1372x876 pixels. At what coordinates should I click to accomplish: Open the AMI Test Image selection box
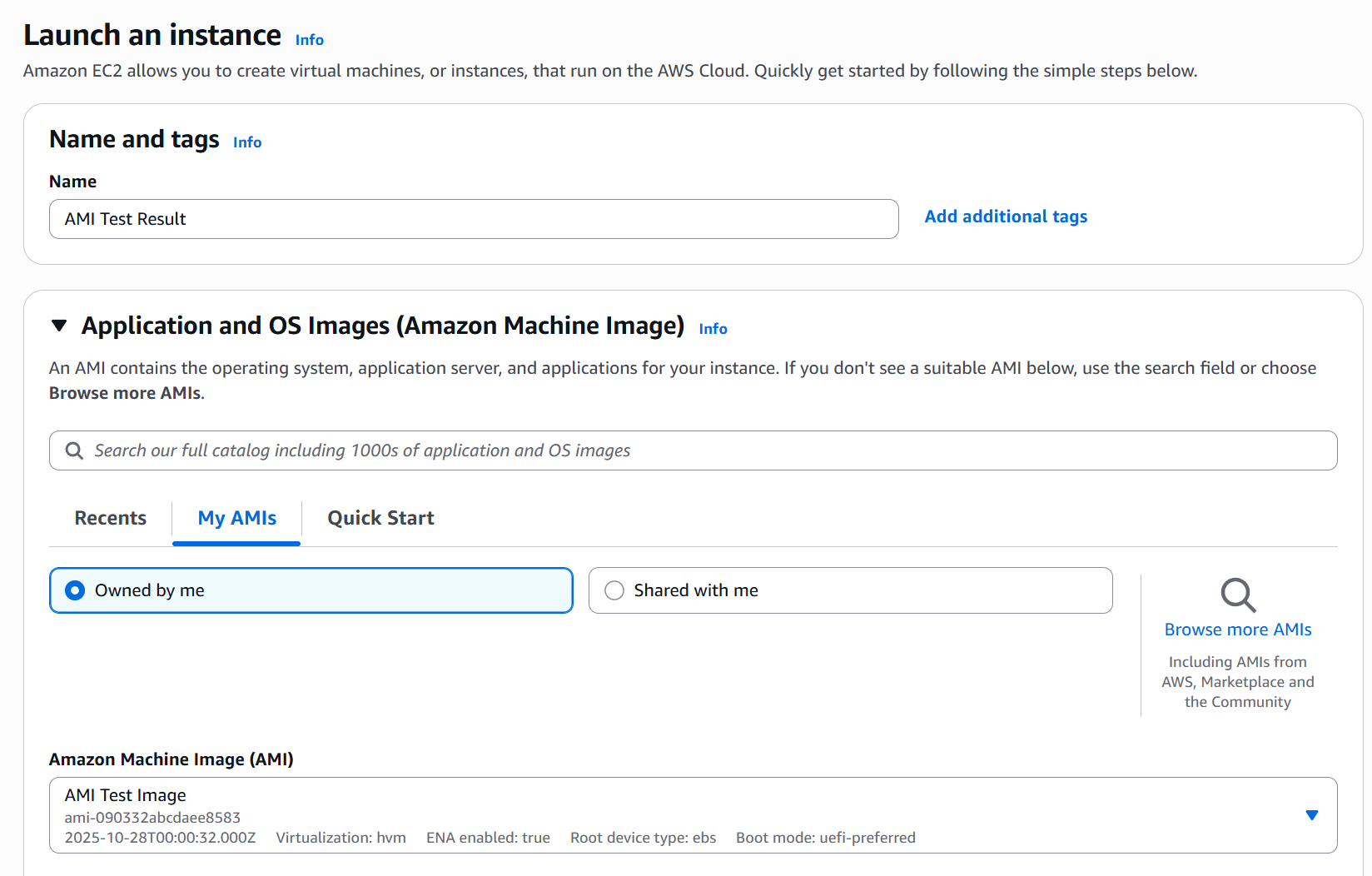click(666, 815)
